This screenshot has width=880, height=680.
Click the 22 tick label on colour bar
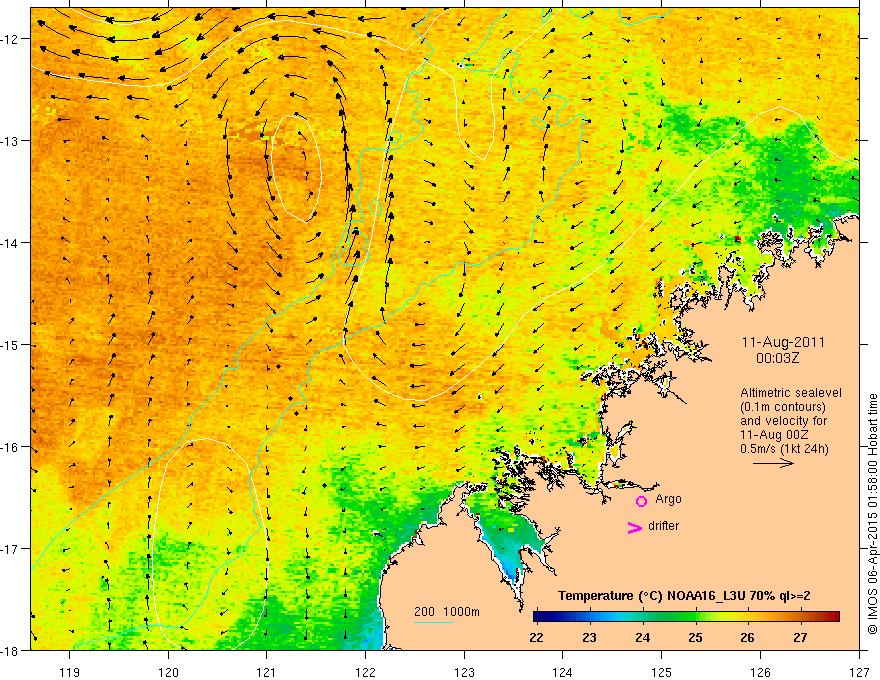click(x=536, y=637)
